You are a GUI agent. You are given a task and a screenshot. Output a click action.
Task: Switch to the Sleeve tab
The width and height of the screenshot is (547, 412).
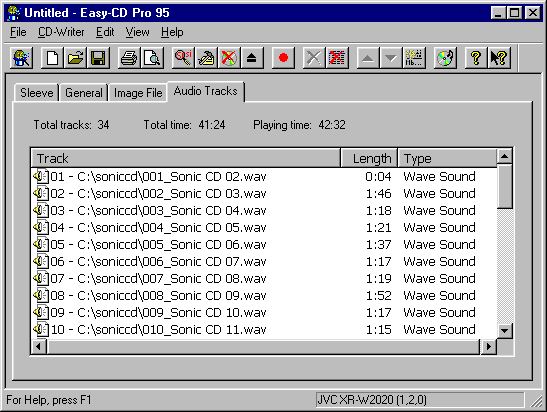click(36, 93)
